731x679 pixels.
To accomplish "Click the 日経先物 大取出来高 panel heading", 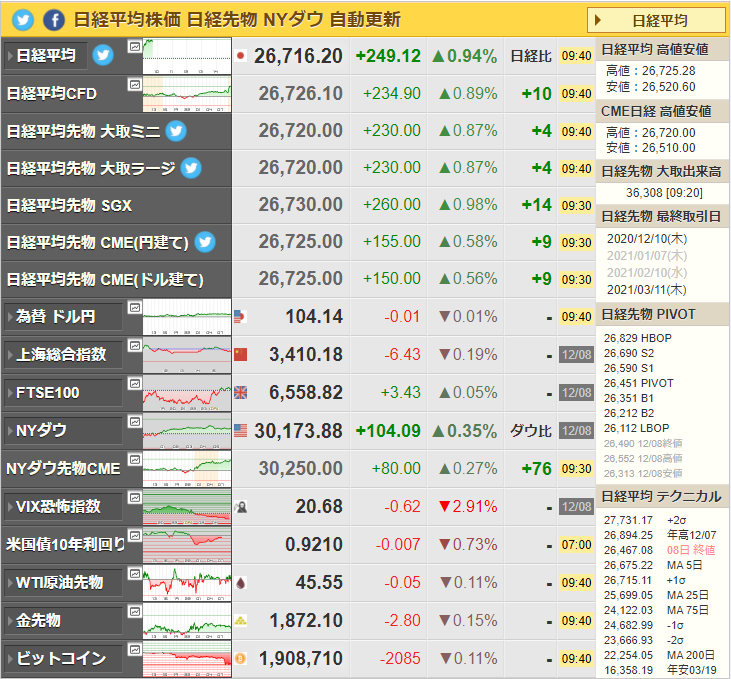I will point(661,172).
